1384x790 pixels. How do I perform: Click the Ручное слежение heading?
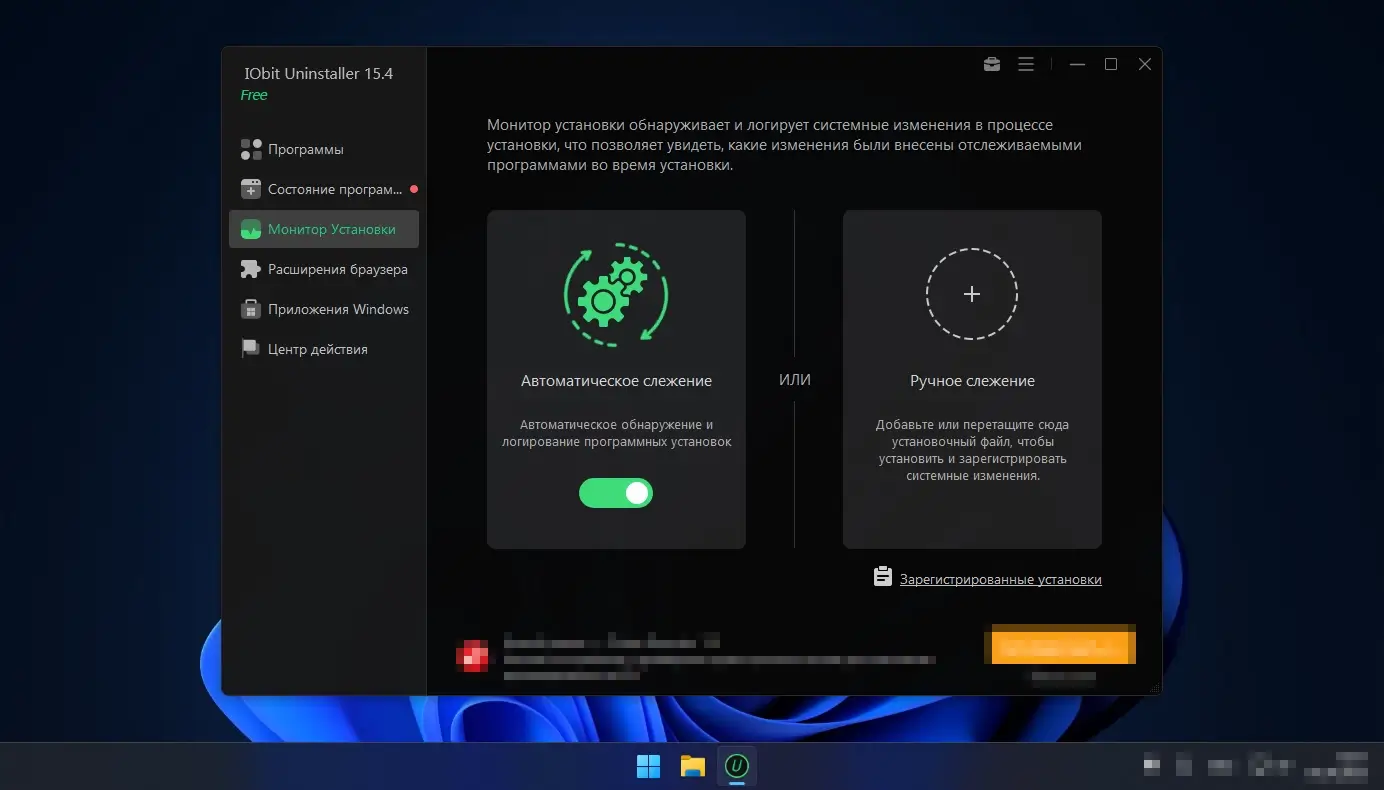(972, 381)
